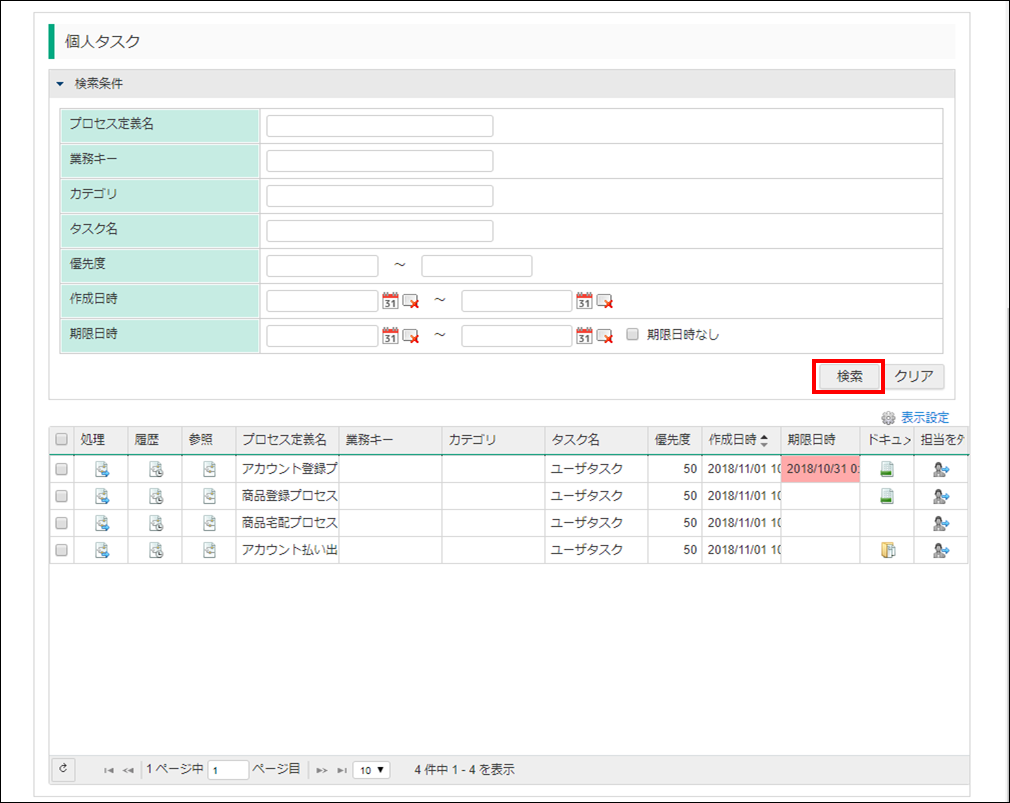Open history icon for 商品登録プロセス row

155,496
